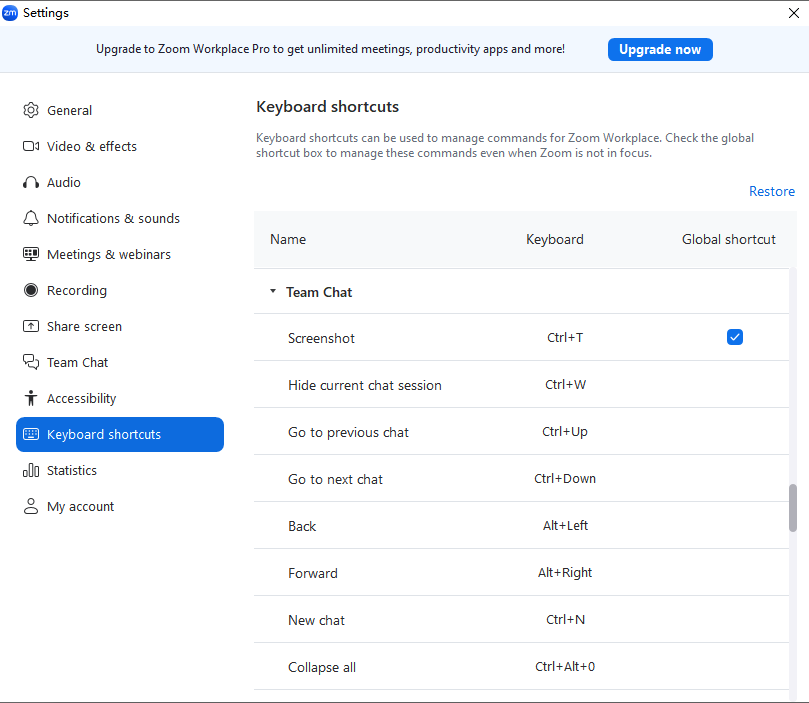Select Keyboard shortcuts in sidebar
Image resolution: width=809 pixels, height=703 pixels.
click(x=120, y=434)
